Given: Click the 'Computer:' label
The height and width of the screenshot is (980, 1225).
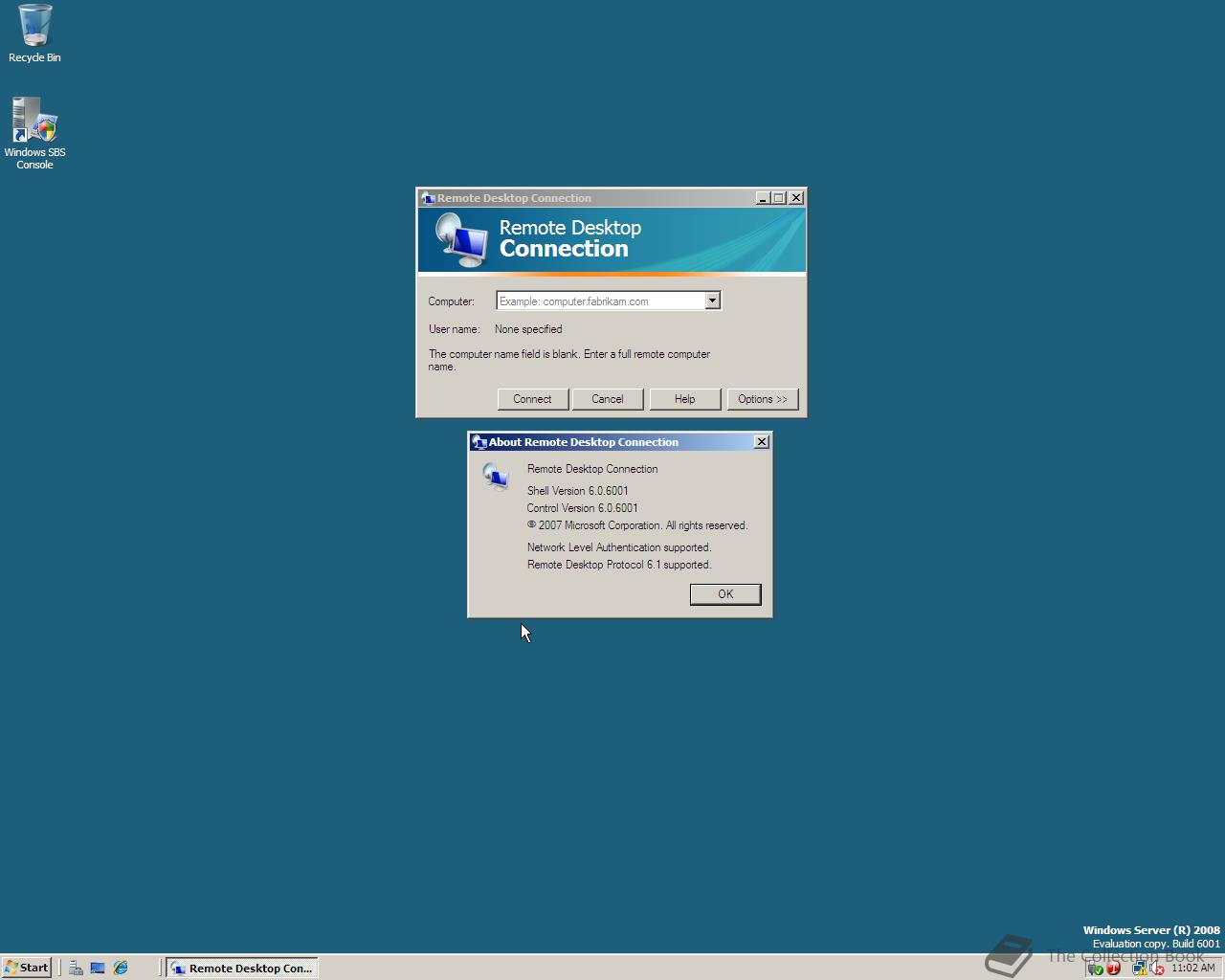Looking at the screenshot, I should [452, 301].
